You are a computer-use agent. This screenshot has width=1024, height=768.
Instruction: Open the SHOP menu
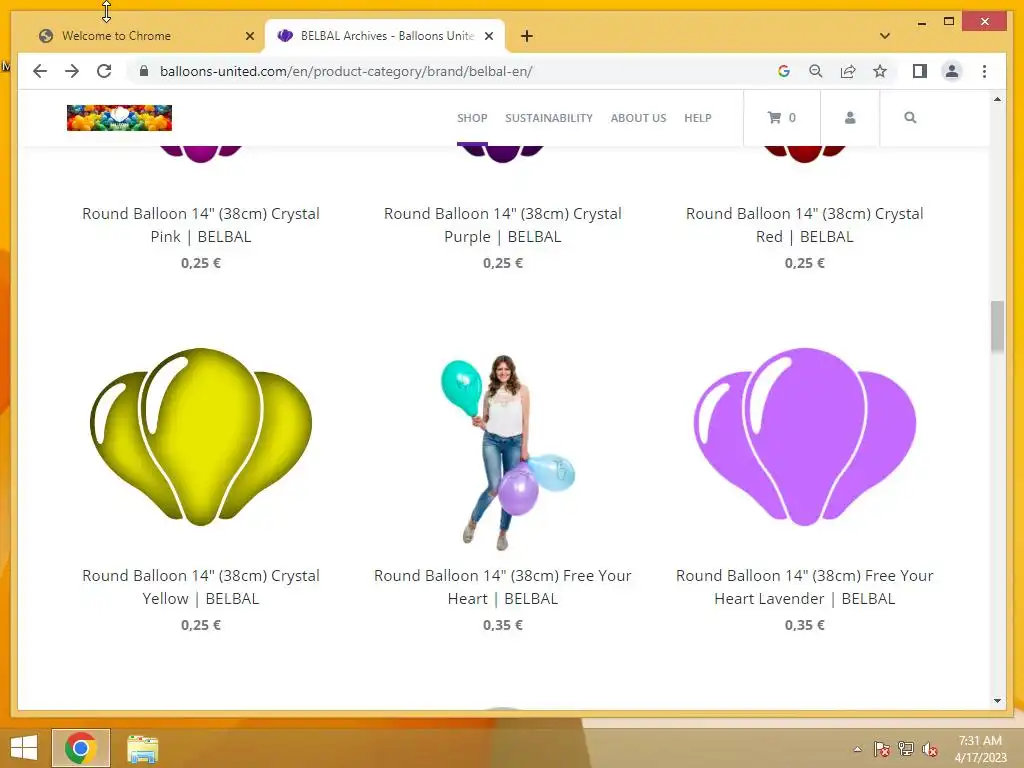(x=472, y=118)
